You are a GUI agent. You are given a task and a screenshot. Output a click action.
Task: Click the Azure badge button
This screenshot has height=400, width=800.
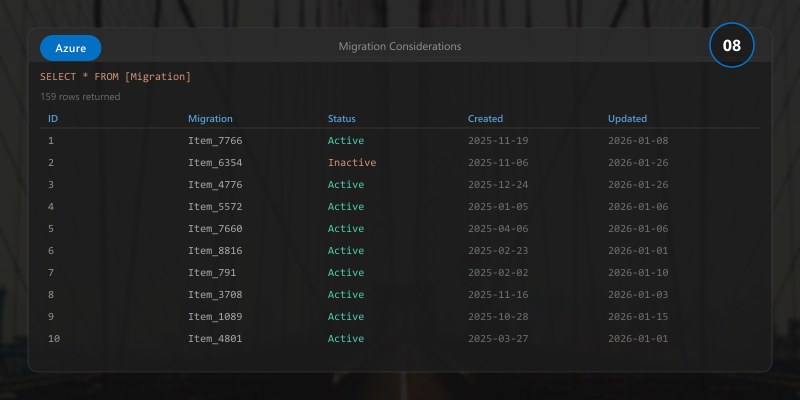pyautogui.click(x=70, y=48)
